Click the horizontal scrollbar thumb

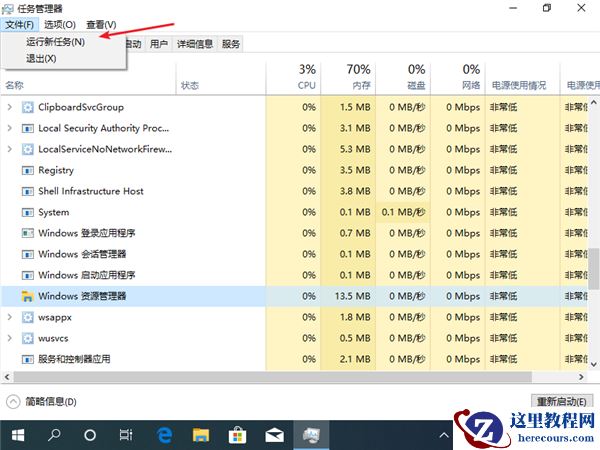pos(273,377)
